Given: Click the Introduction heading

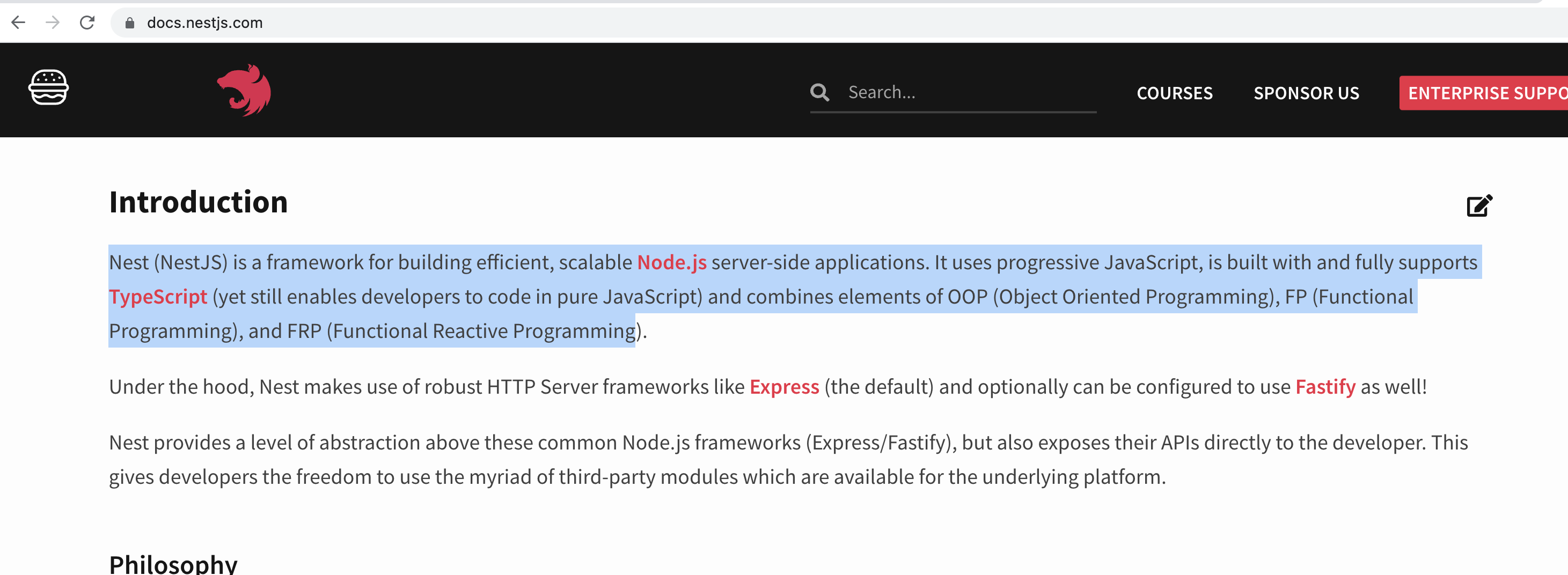Looking at the screenshot, I should pyautogui.click(x=199, y=202).
